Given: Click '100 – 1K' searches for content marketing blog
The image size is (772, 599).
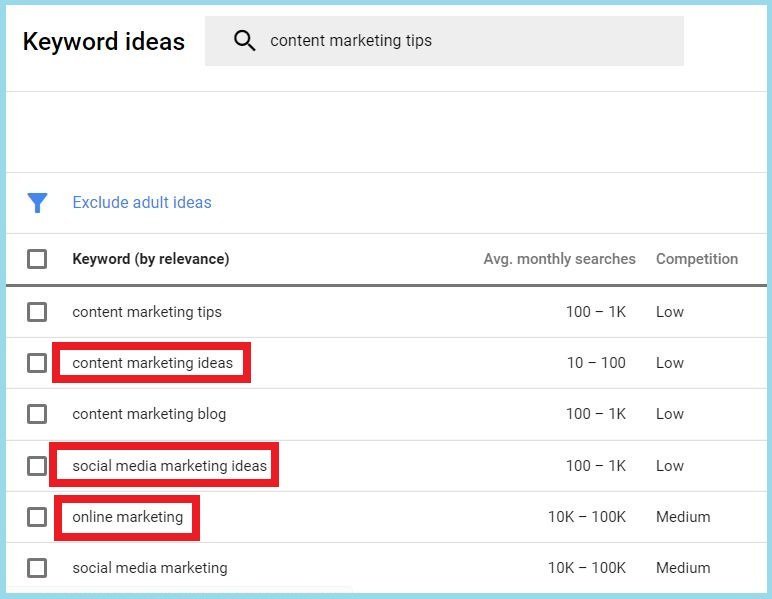Looking at the screenshot, I should click(x=596, y=414).
